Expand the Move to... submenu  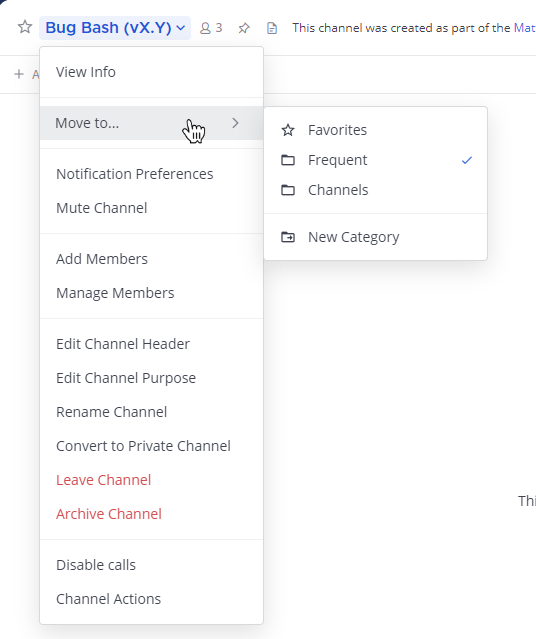pos(152,123)
